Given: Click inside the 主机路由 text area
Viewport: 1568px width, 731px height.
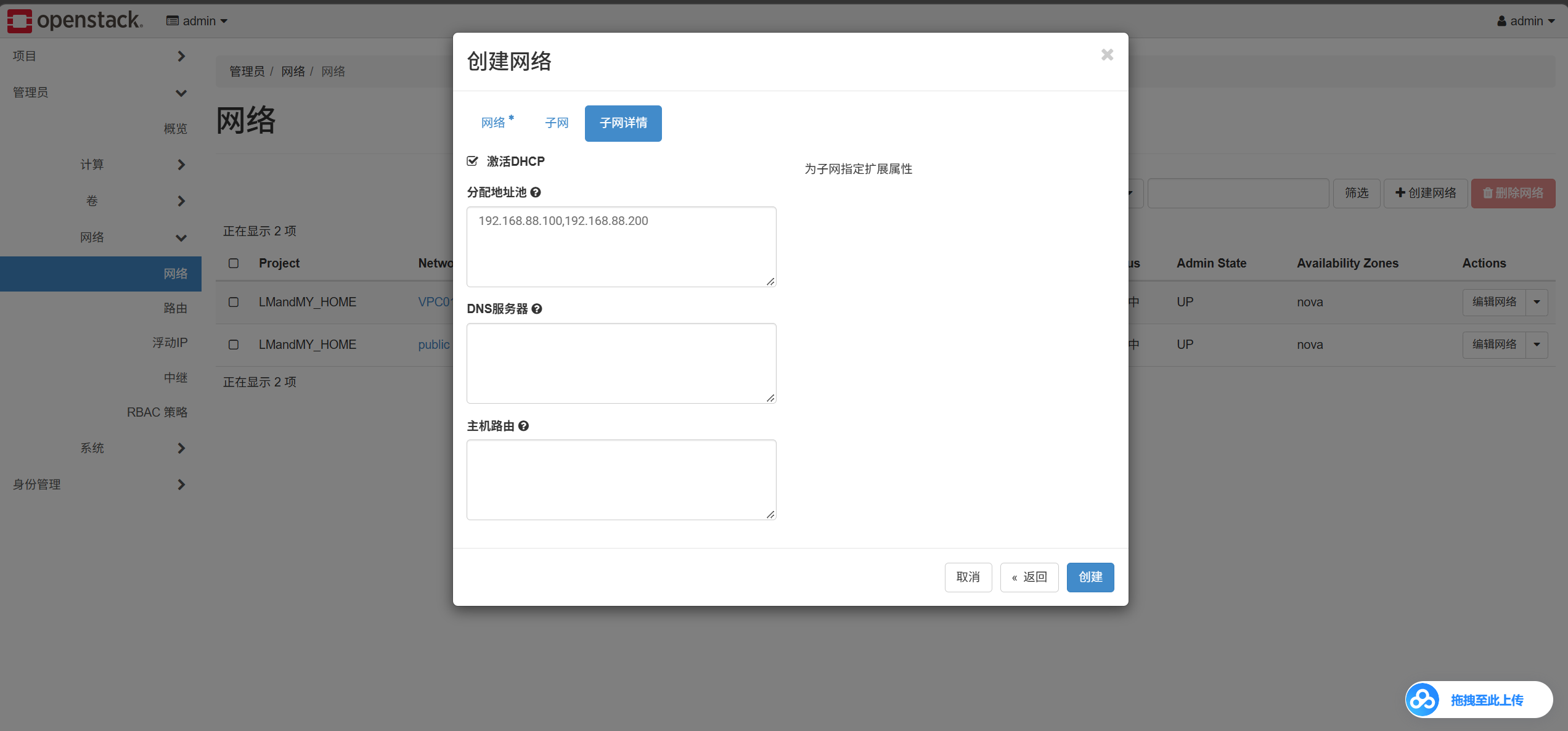Looking at the screenshot, I should coord(621,480).
